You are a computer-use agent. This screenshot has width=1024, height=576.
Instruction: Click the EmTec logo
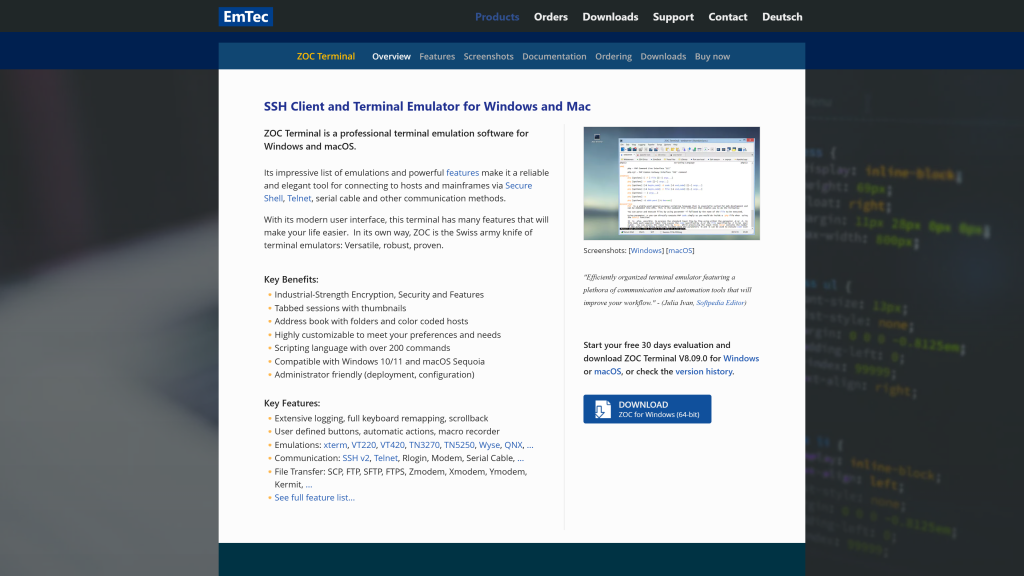click(x=246, y=17)
